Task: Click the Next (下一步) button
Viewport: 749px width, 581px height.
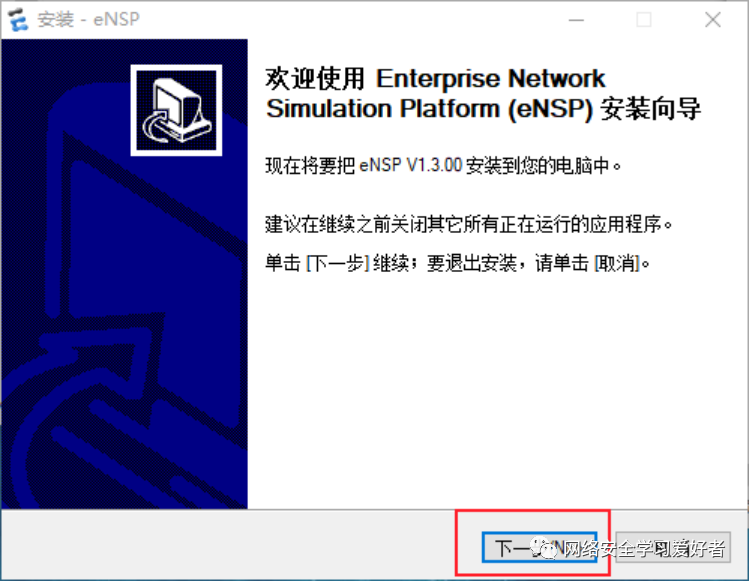Action: click(539, 548)
